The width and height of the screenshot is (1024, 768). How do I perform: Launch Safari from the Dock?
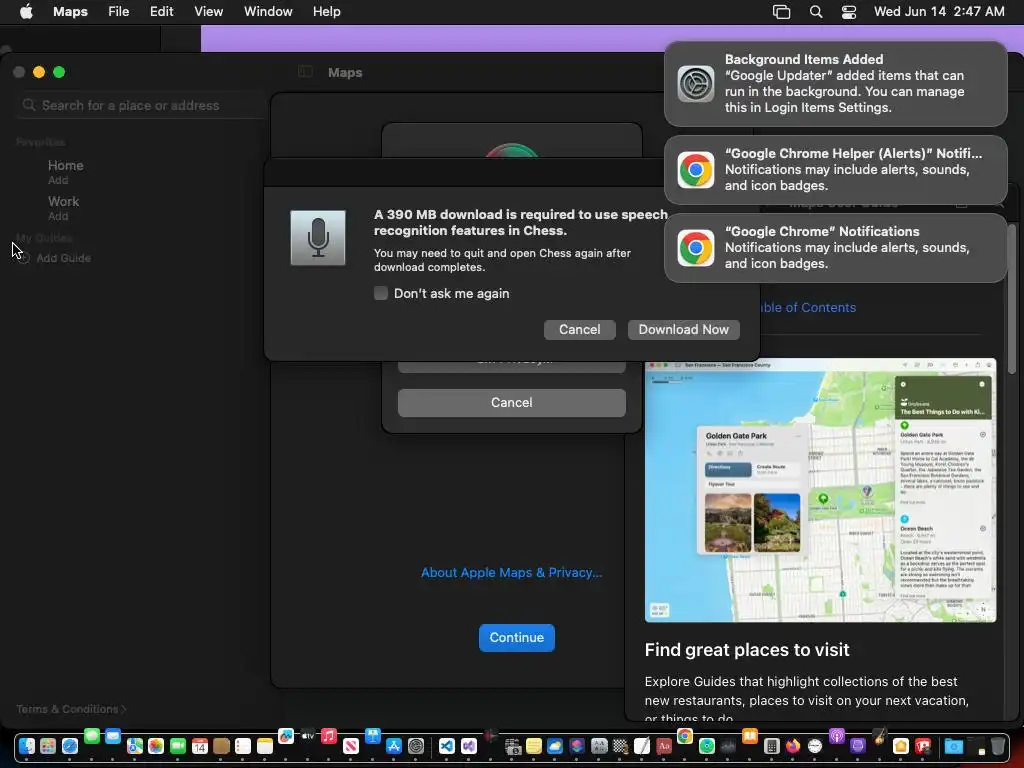coord(70,746)
